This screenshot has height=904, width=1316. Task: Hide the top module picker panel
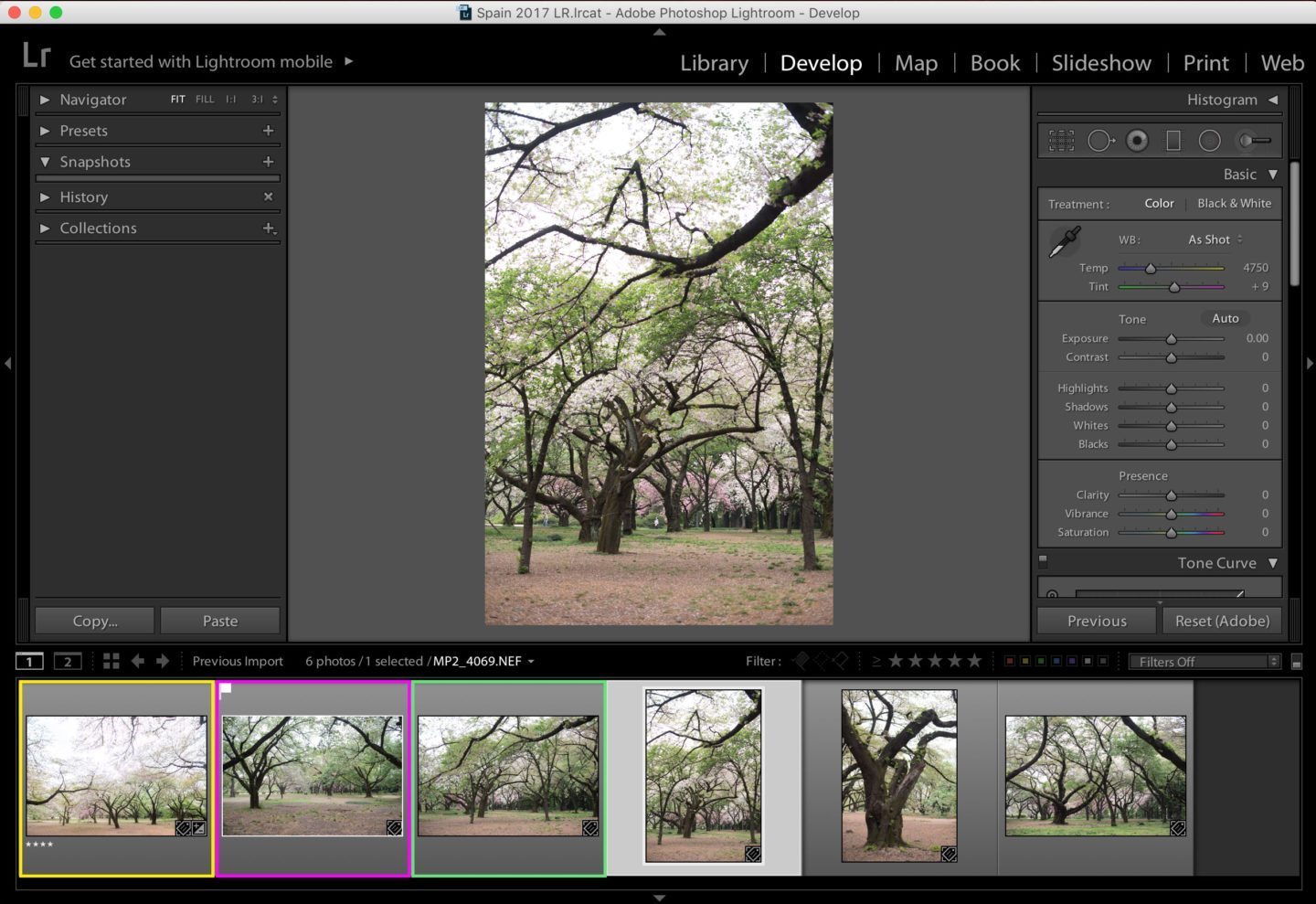coord(659,32)
